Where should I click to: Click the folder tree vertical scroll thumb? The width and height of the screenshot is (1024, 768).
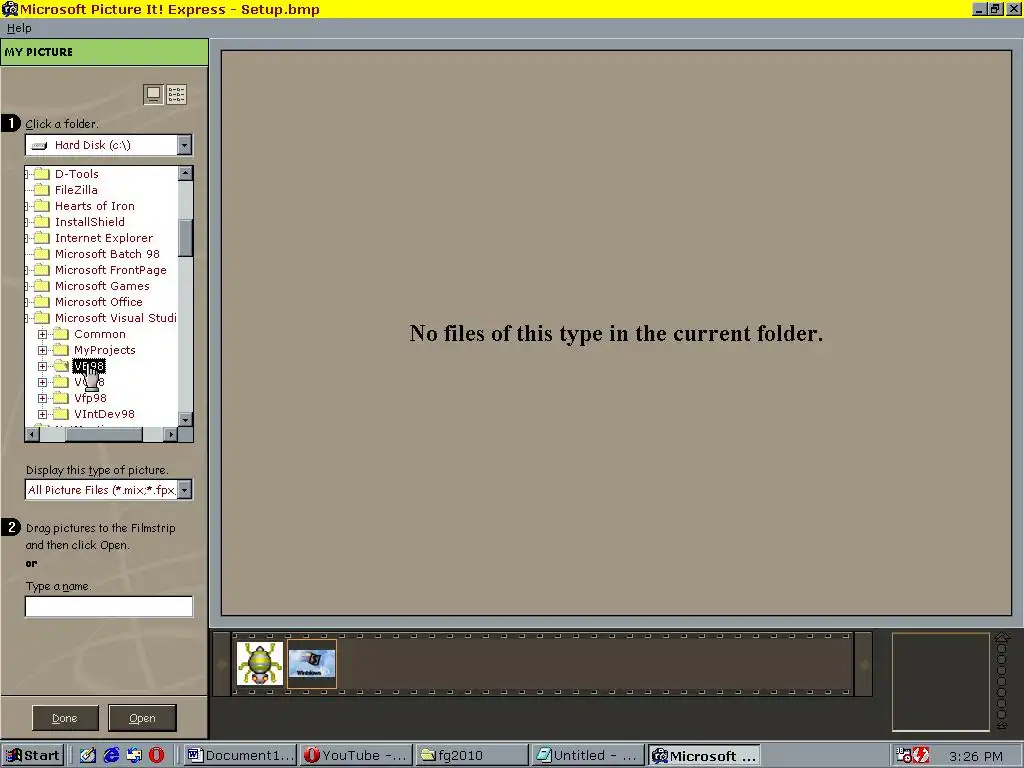pyautogui.click(x=185, y=238)
